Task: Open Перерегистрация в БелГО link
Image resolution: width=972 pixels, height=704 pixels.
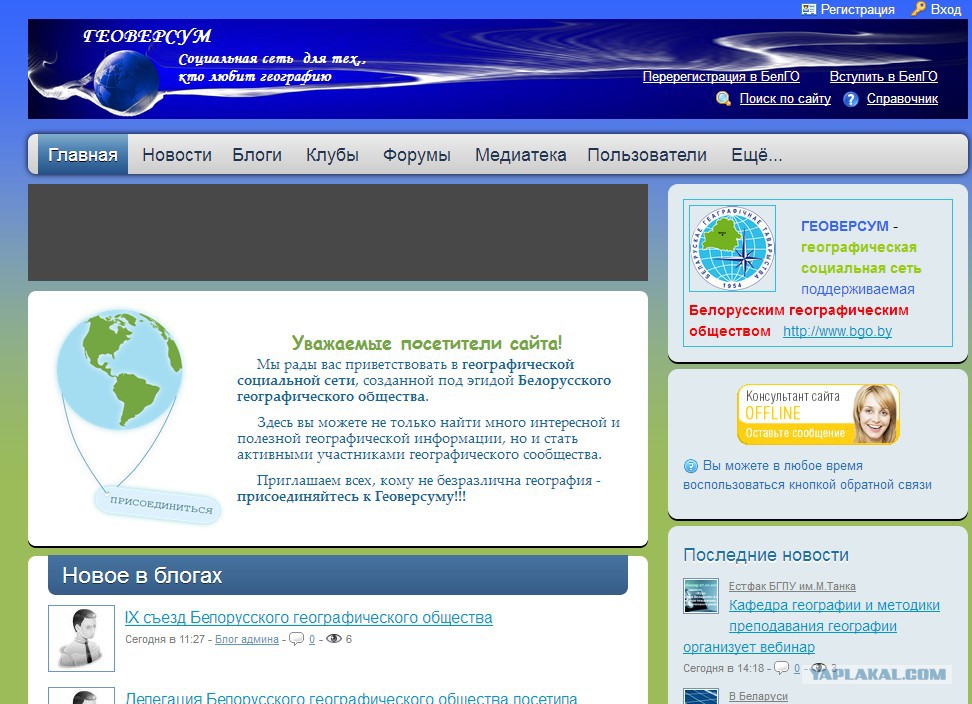Action: pos(721,76)
